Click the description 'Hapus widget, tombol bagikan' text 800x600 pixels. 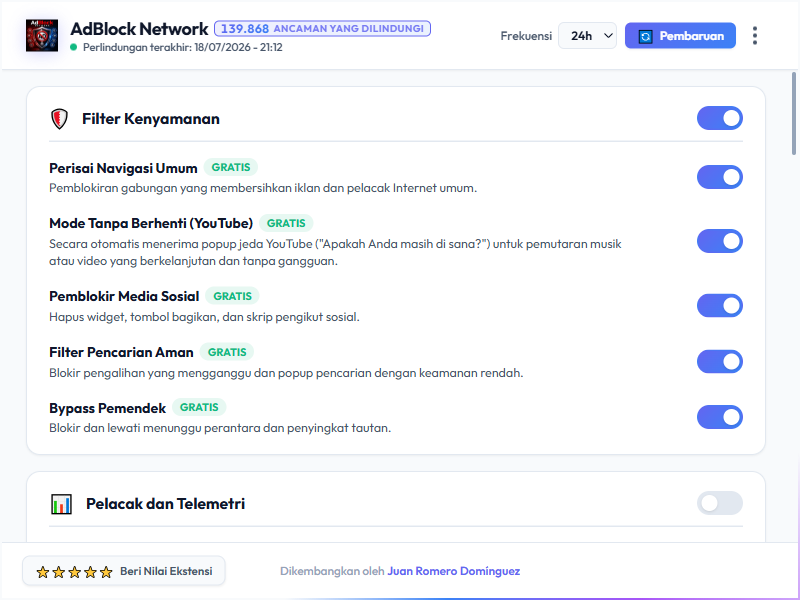coord(204,317)
